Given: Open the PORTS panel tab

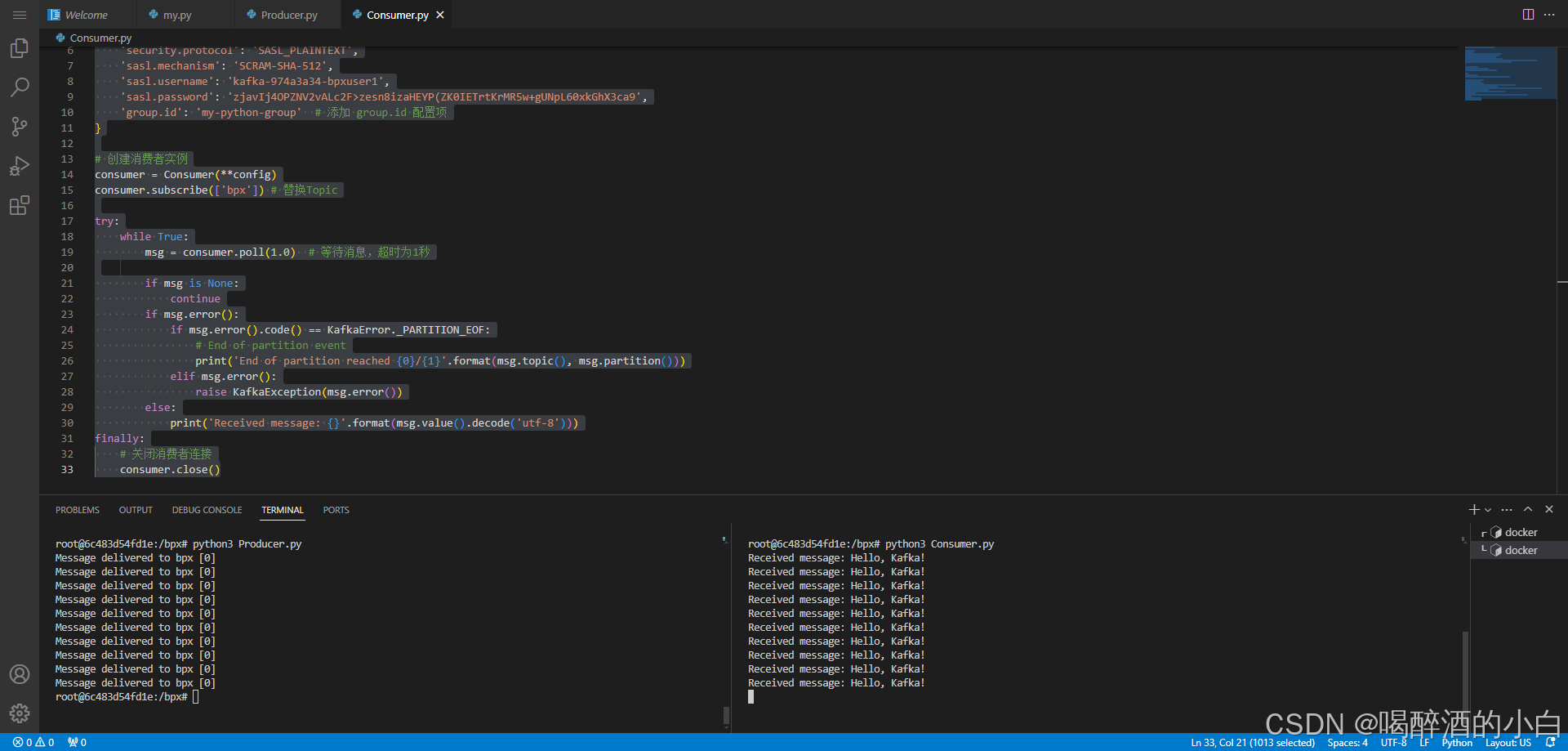Looking at the screenshot, I should (336, 510).
